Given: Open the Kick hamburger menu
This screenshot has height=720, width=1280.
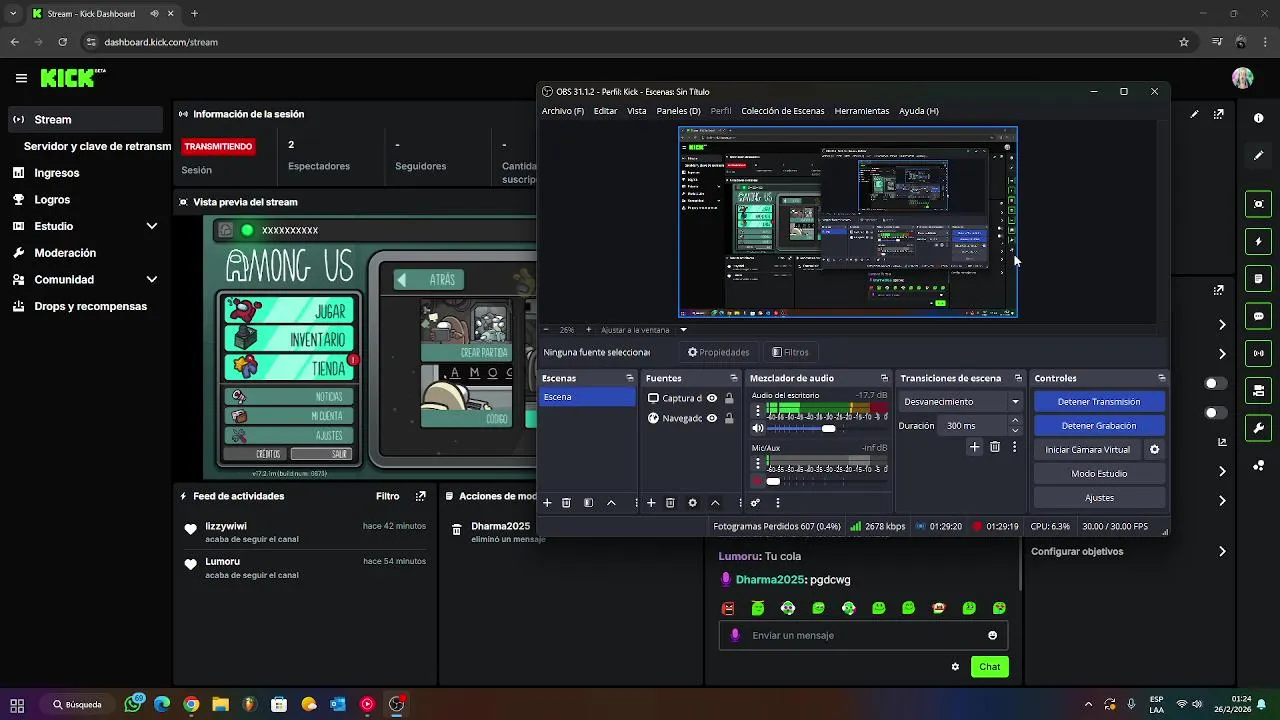Looking at the screenshot, I should point(21,78).
